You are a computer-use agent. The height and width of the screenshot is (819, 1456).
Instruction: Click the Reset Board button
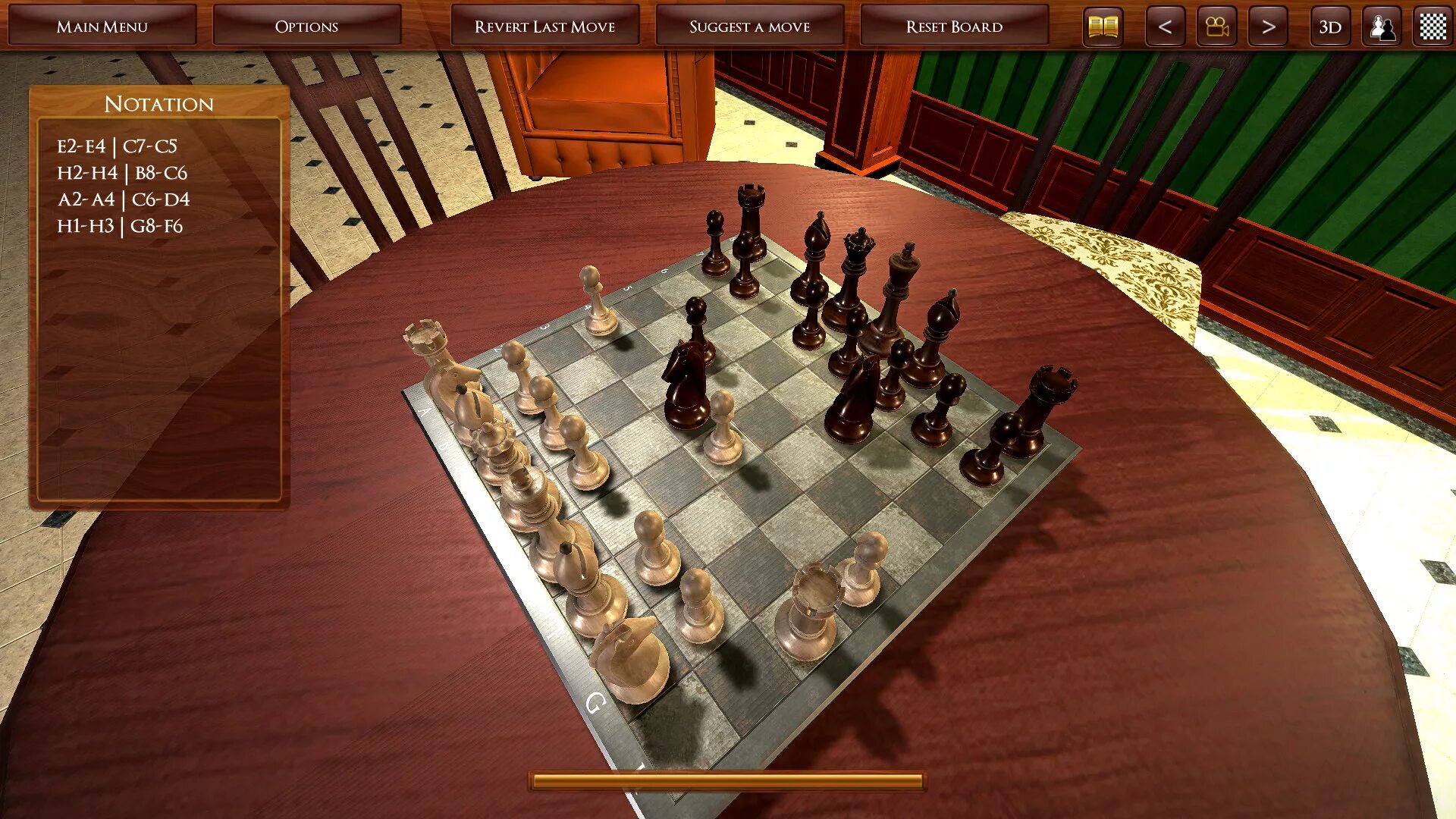952,26
